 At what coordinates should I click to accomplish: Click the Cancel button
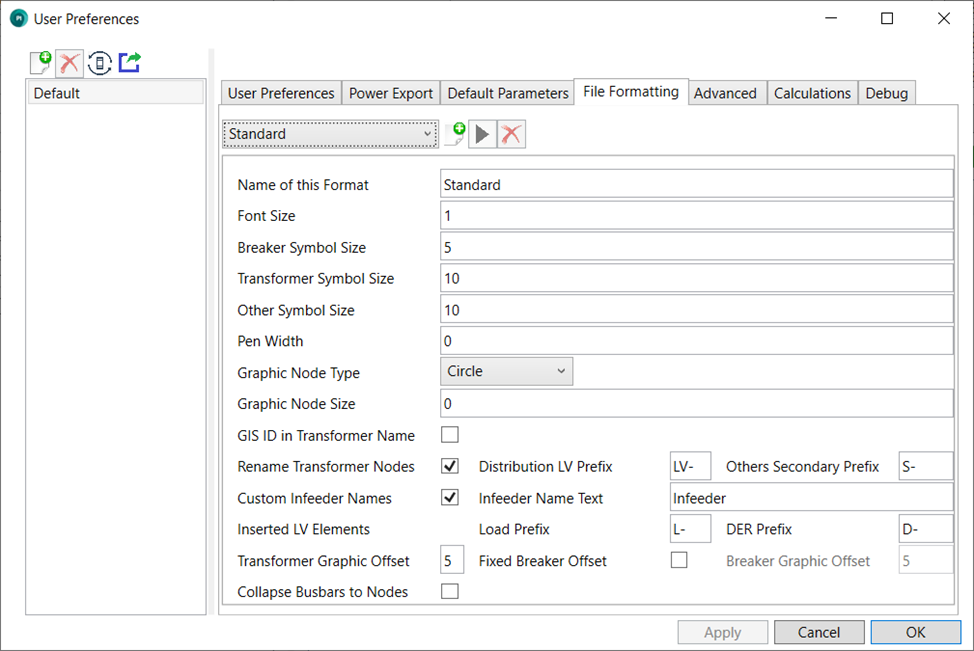[x=819, y=632]
